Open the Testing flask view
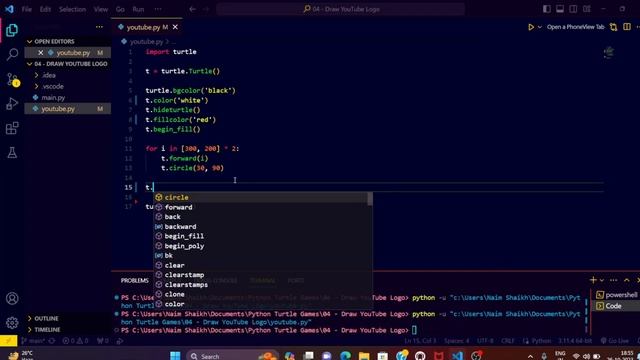Image resolution: width=640 pixels, height=360 pixels. pos(12,153)
